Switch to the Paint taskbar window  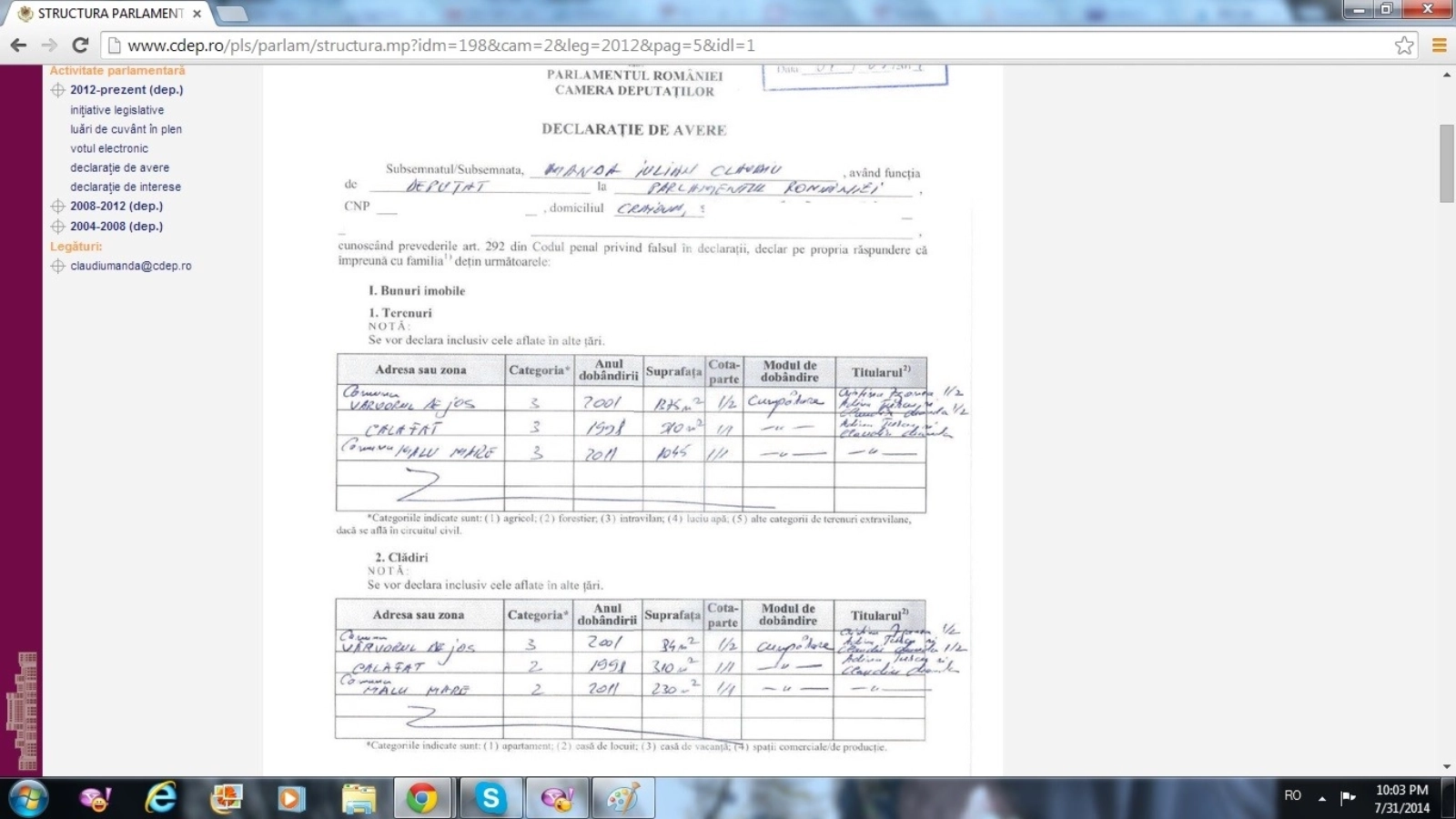click(623, 798)
